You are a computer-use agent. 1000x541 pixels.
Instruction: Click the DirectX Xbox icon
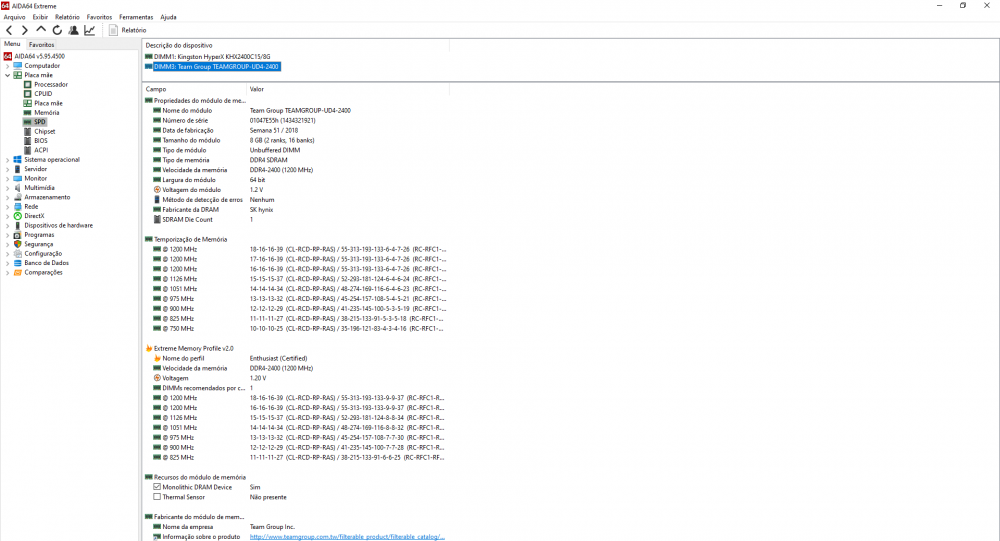tap(17, 216)
